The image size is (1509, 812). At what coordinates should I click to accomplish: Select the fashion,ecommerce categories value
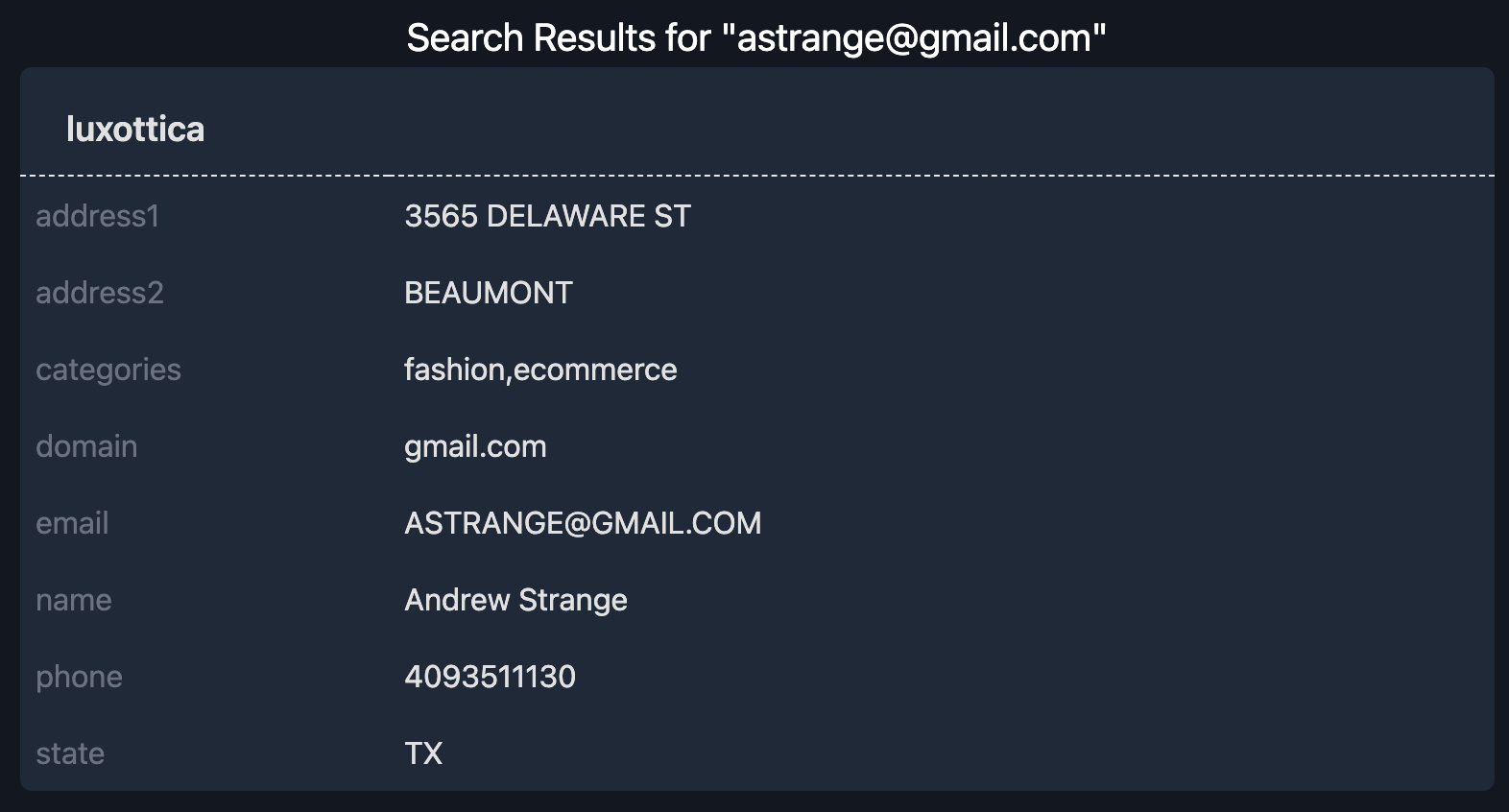point(540,370)
